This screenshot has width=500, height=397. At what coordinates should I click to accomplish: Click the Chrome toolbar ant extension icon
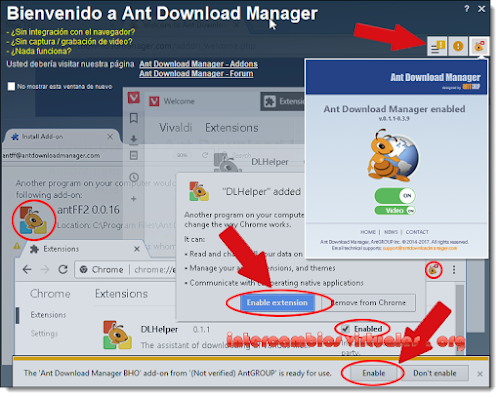(433, 269)
